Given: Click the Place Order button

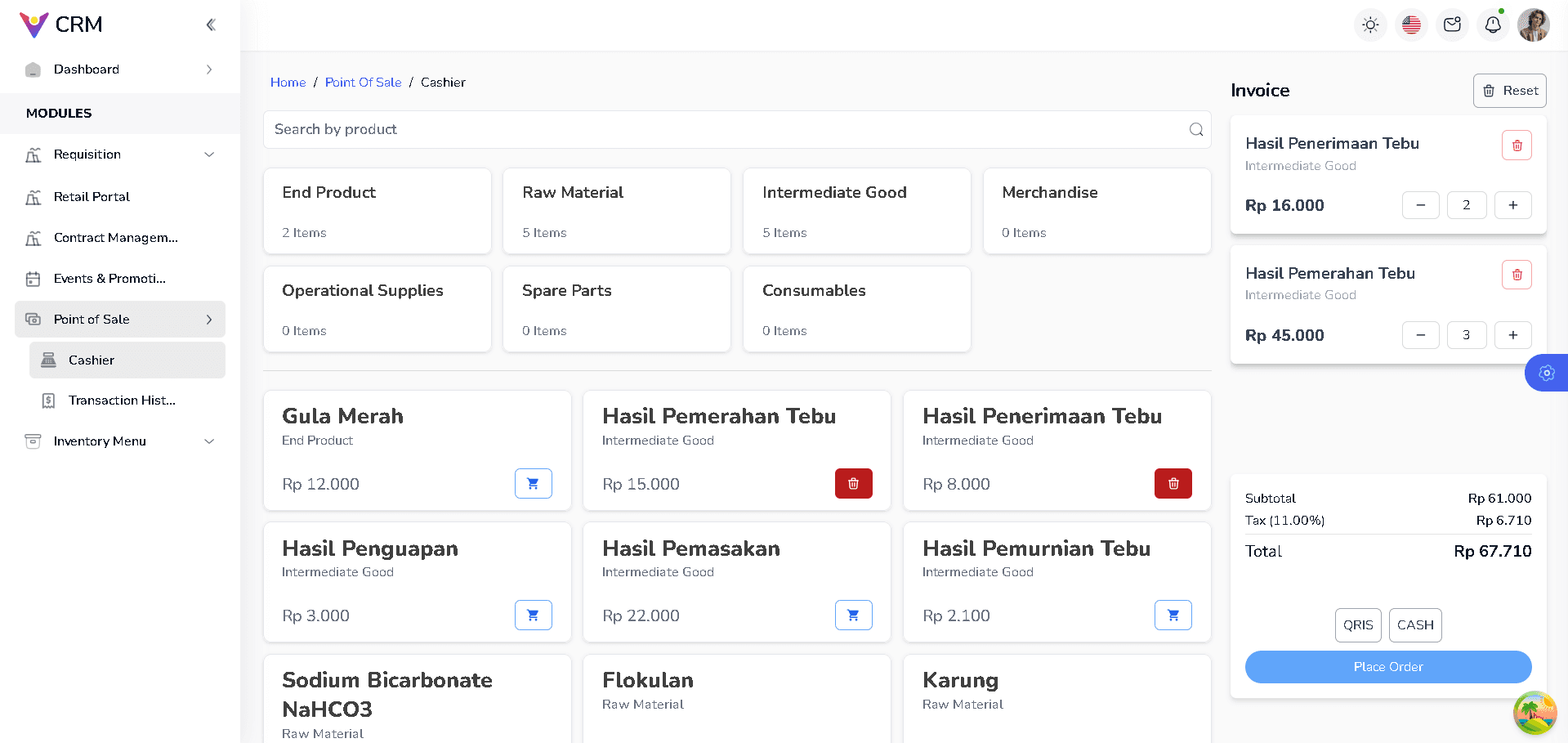Looking at the screenshot, I should coord(1387,667).
